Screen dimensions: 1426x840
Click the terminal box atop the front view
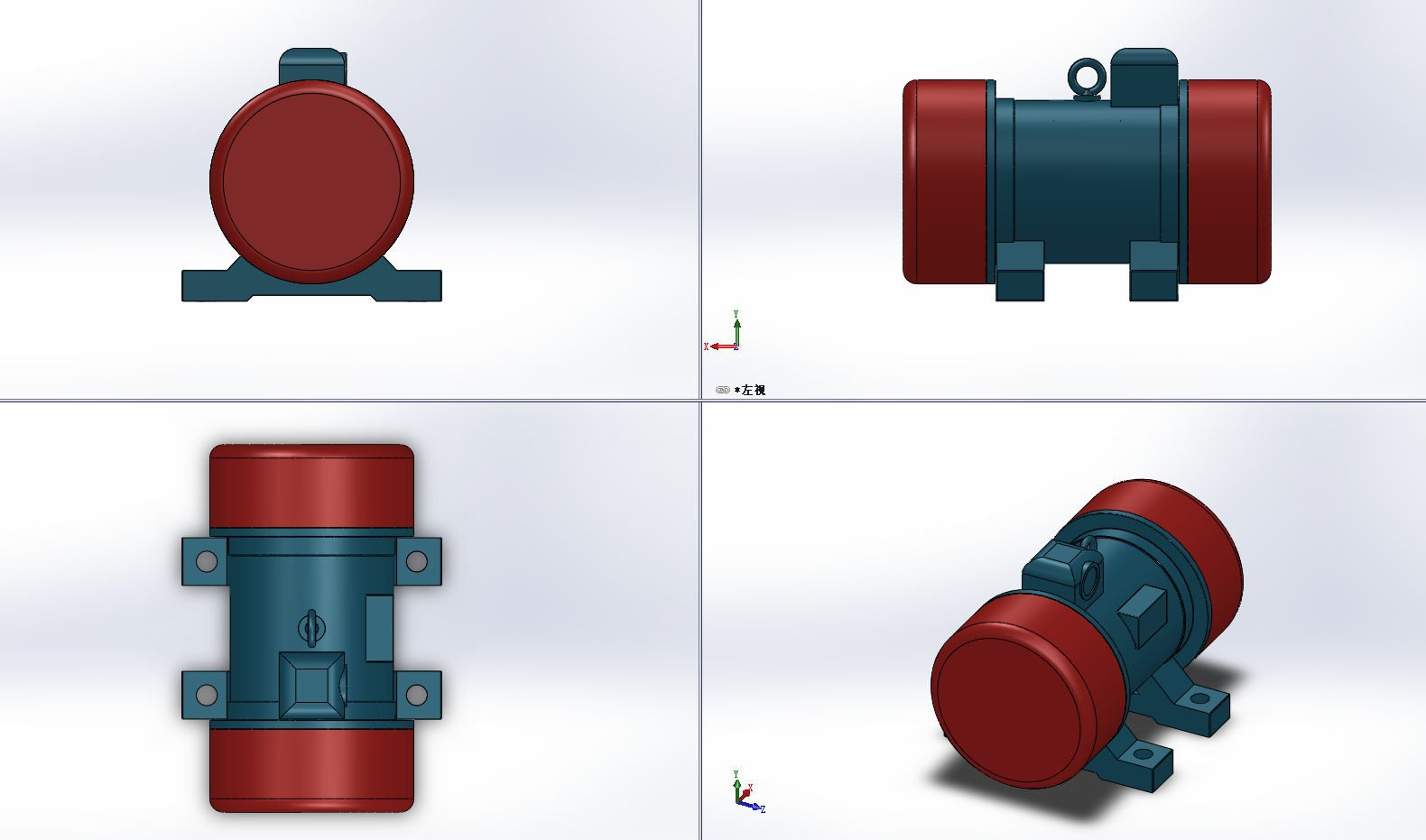coord(312,66)
